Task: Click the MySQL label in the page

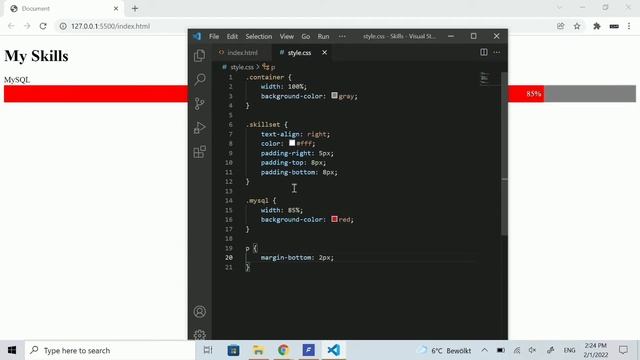Action: 17,80
